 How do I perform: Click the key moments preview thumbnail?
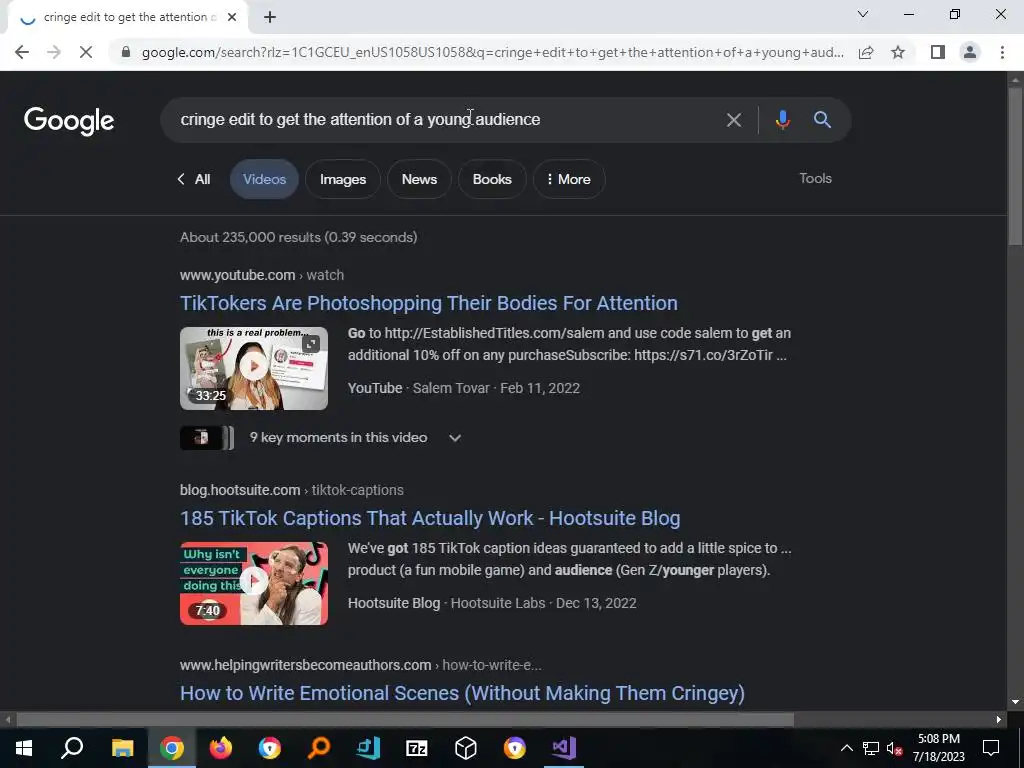click(x=206, y=438)
